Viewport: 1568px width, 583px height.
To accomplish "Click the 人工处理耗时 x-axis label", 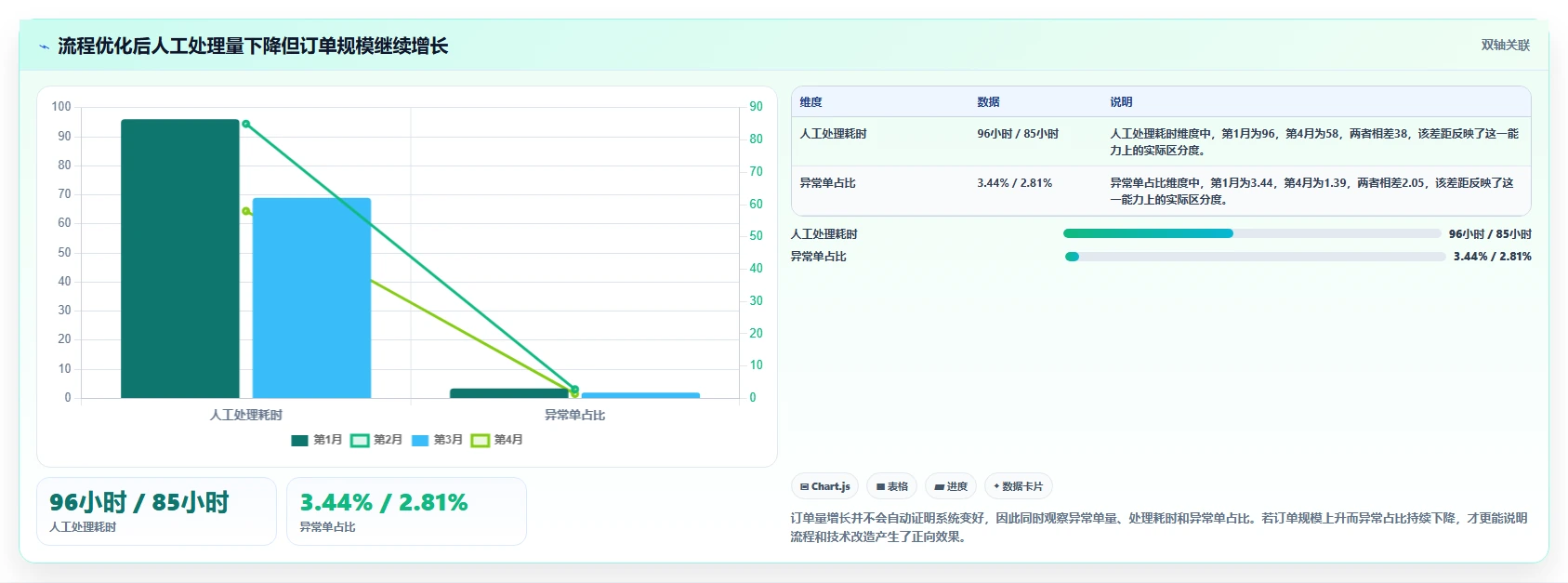I will 245,415.
